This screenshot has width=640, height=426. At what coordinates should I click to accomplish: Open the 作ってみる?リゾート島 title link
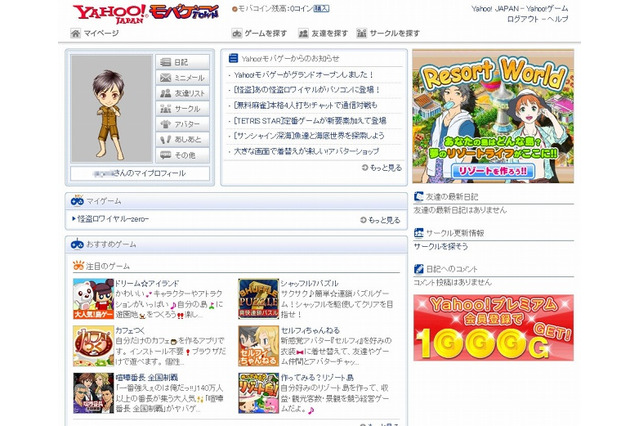tap(317, 377)
